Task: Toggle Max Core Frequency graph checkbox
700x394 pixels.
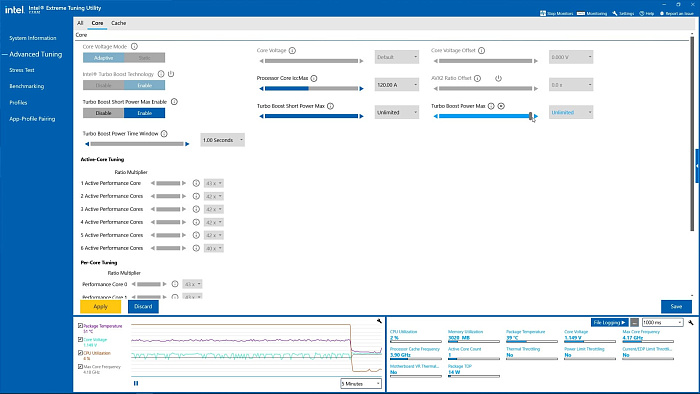Action: [80, 366]
